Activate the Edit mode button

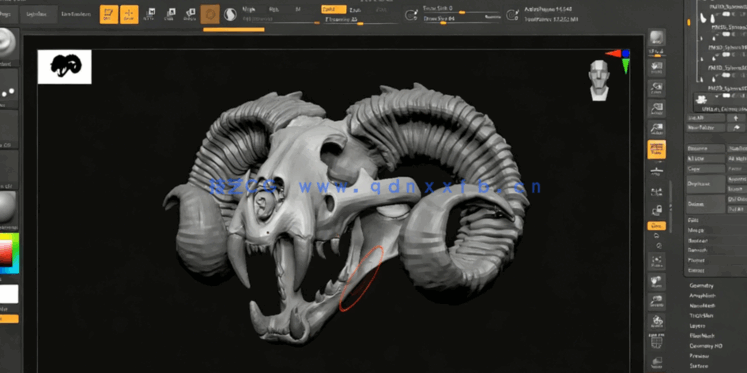109,14
